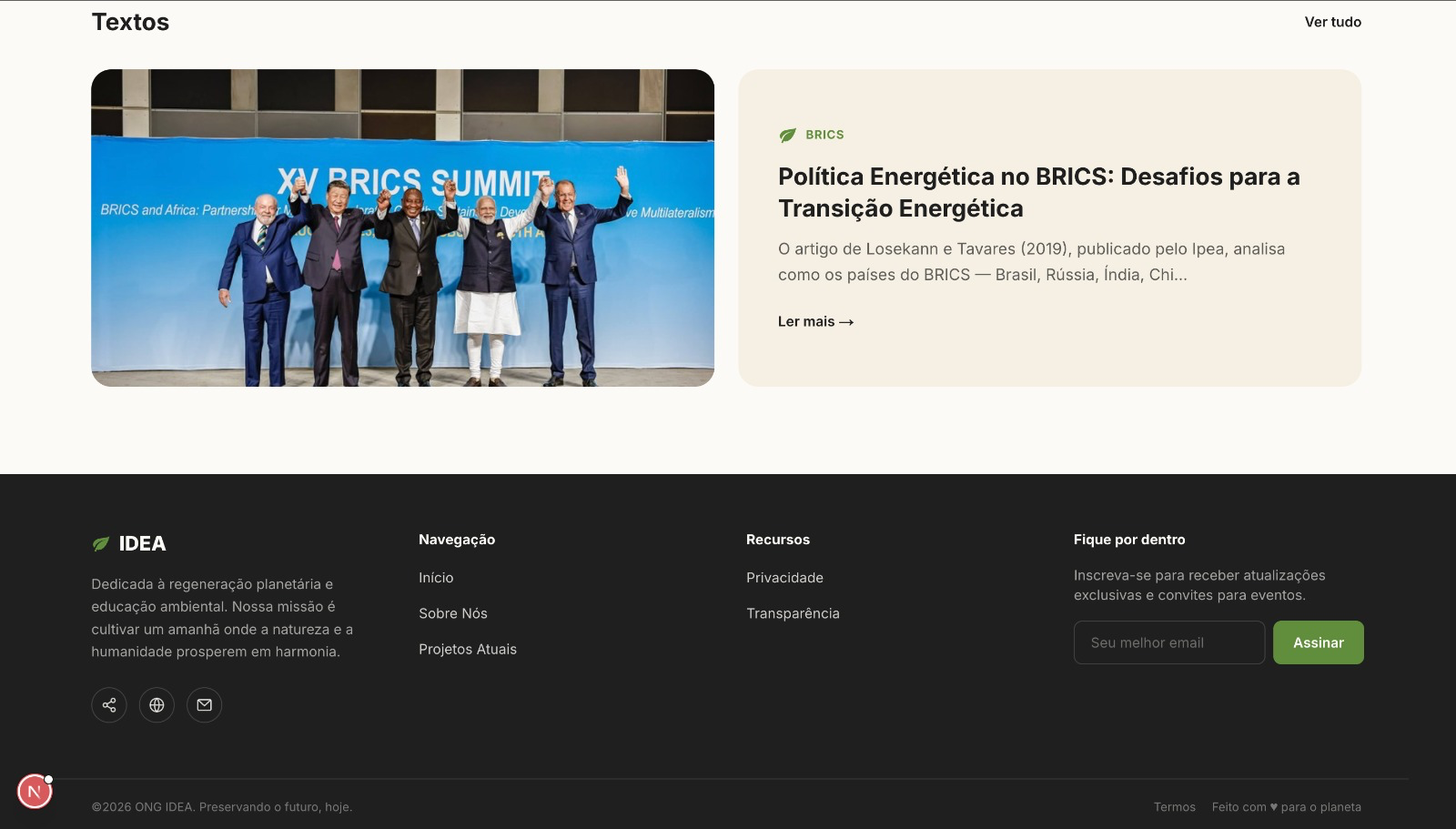1456x829 pixels.
Task: Click the Textos section heading
Action: pos(130,22)
